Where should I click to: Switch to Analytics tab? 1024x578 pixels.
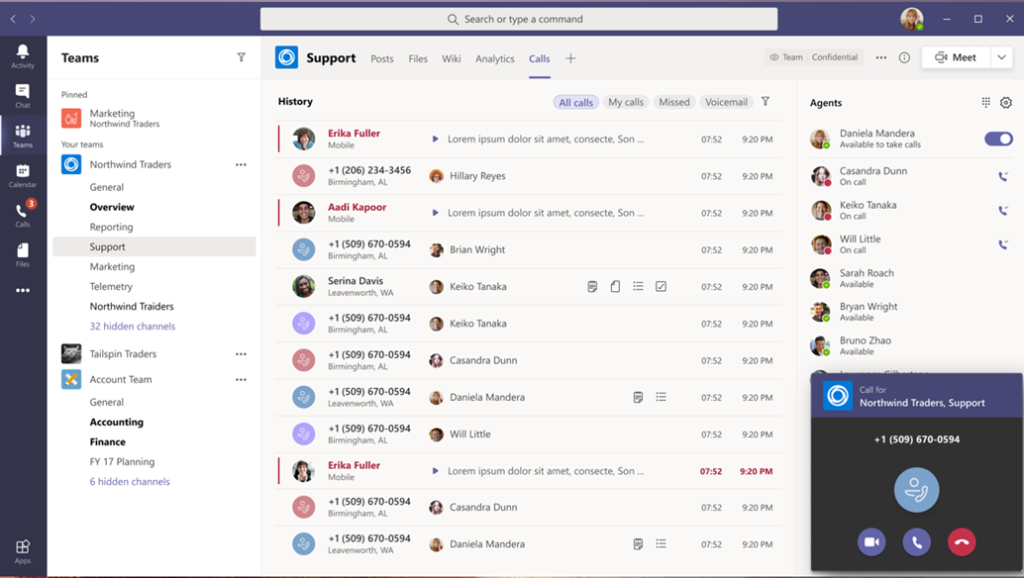495,59
